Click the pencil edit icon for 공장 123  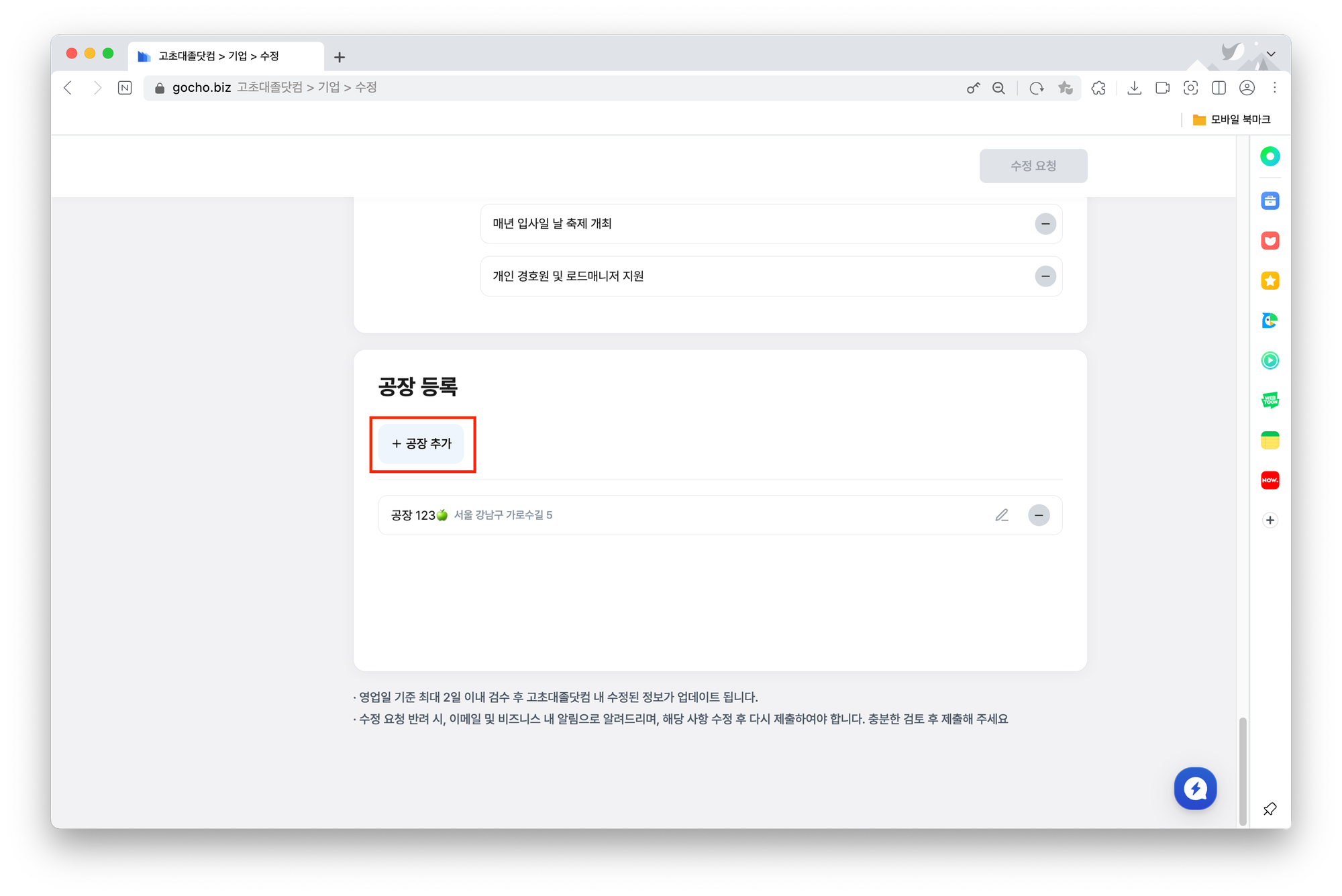pos(1001,515)
